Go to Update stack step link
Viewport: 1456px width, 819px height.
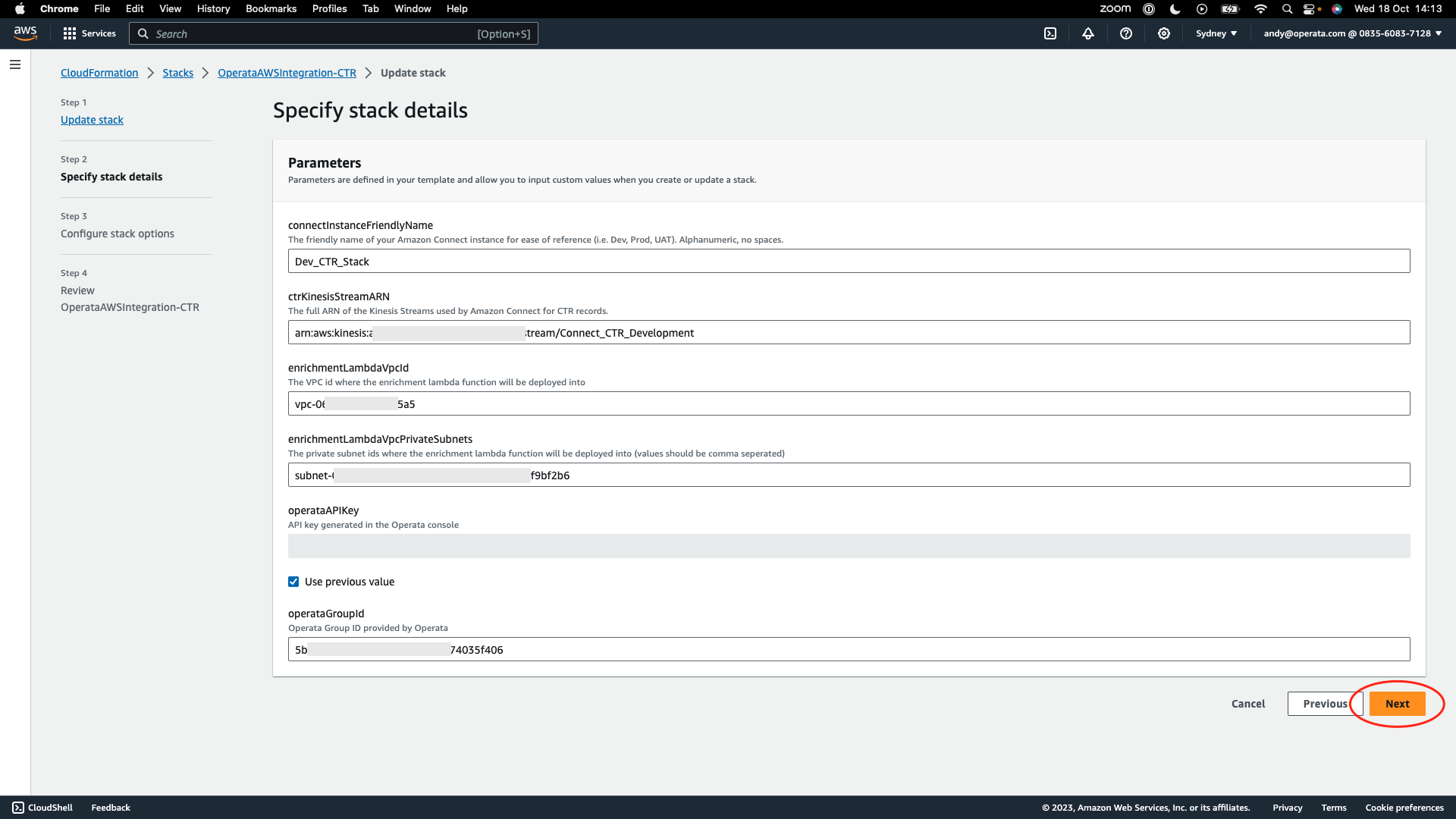(92, 120)
